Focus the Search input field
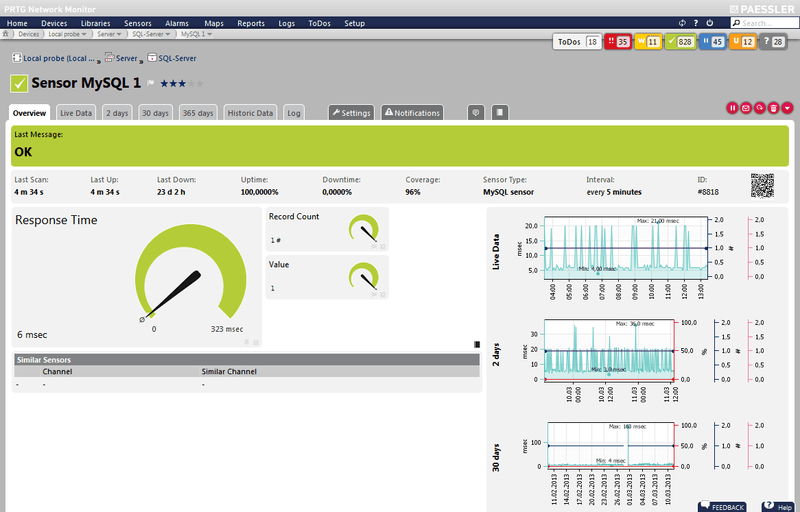 [765, 23]
